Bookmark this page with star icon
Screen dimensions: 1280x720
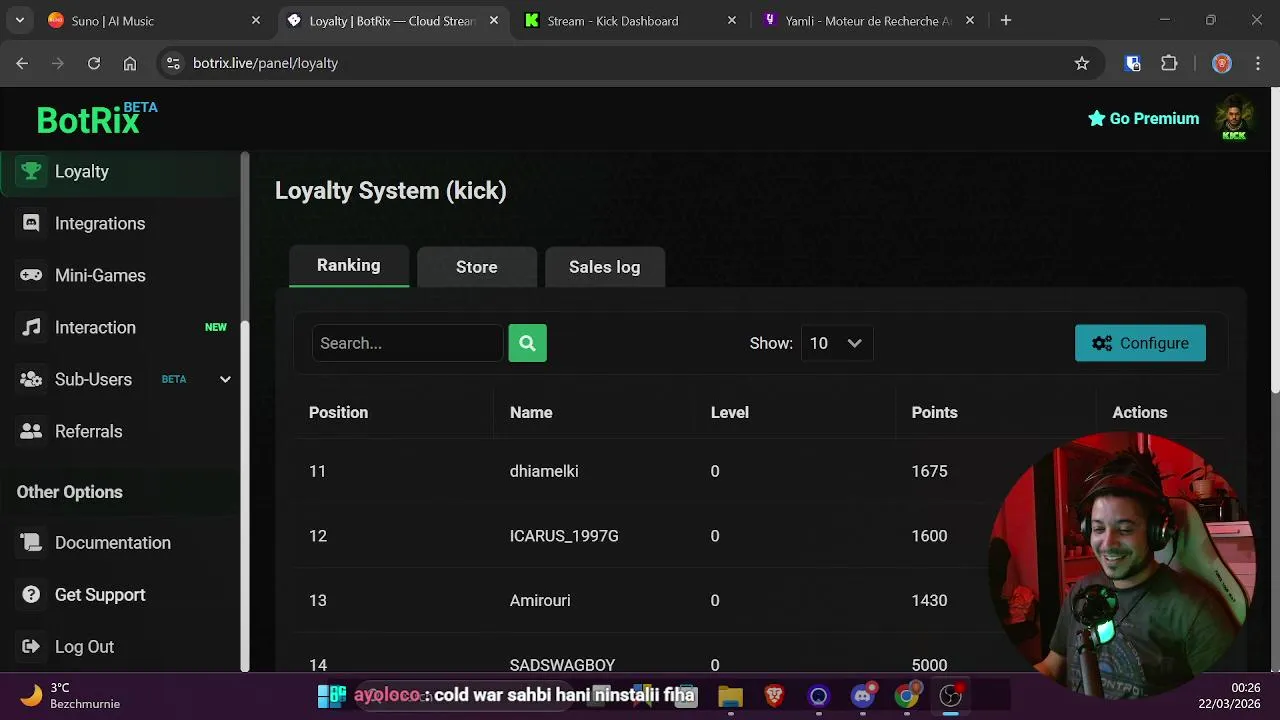[x=1082, y=63]
